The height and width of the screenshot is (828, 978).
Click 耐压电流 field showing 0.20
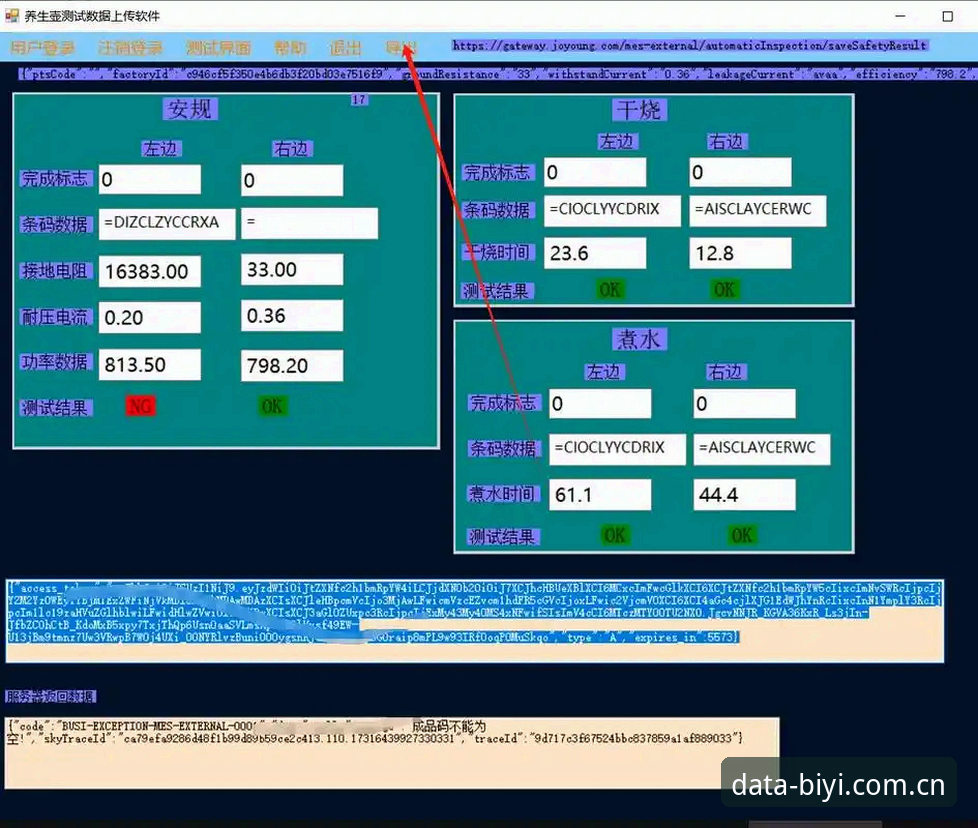[x=150, y=317]
